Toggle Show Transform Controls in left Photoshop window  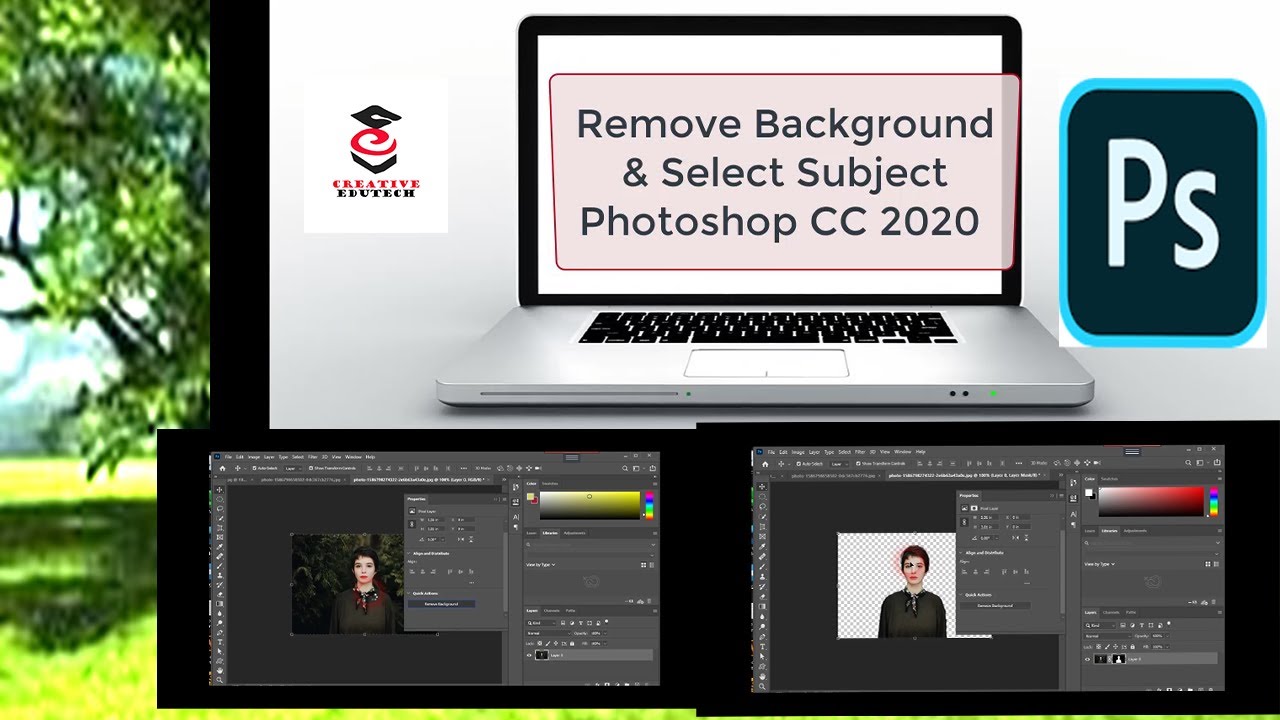[311, 468]
